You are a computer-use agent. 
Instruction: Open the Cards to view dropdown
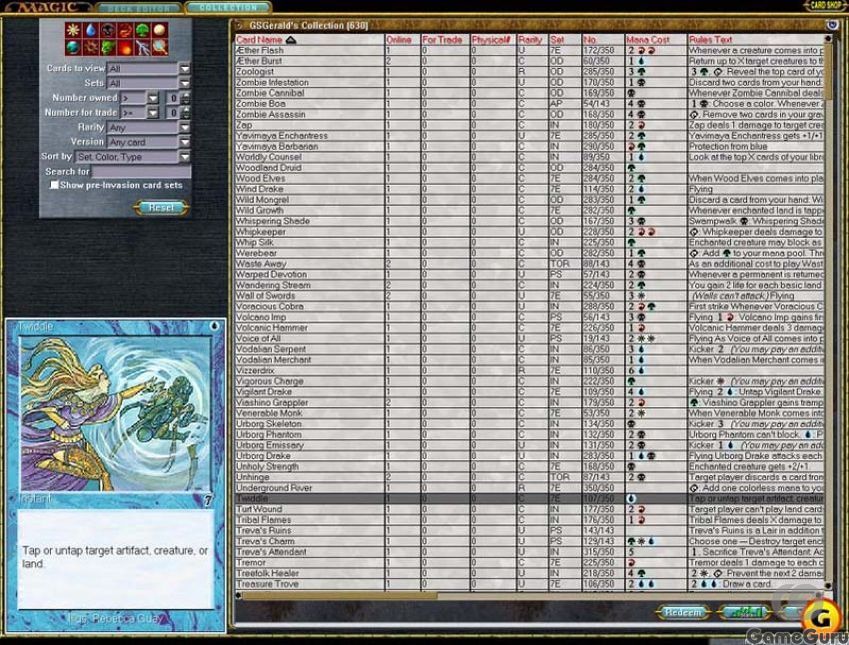point(185,69)
